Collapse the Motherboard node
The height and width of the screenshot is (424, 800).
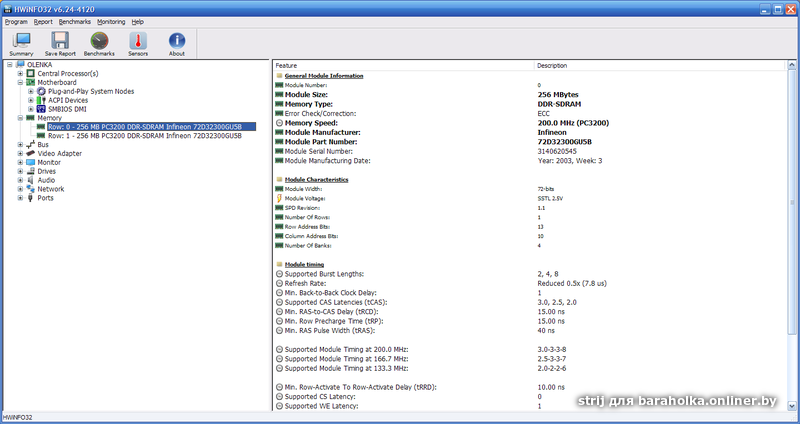pyautogui.click(x=20, y=83)
